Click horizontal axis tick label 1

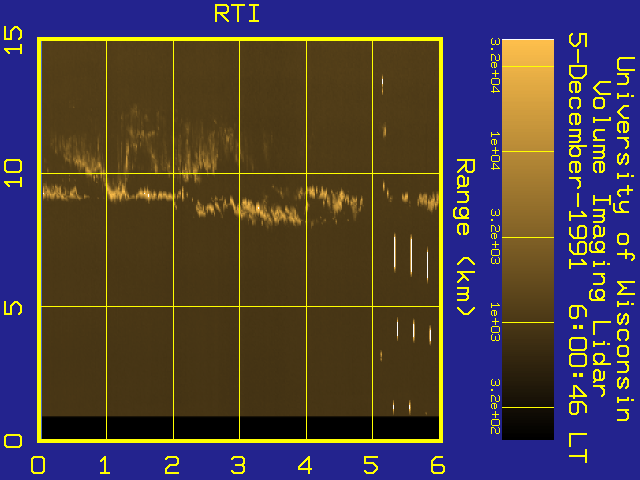click(x=105, y=465)
